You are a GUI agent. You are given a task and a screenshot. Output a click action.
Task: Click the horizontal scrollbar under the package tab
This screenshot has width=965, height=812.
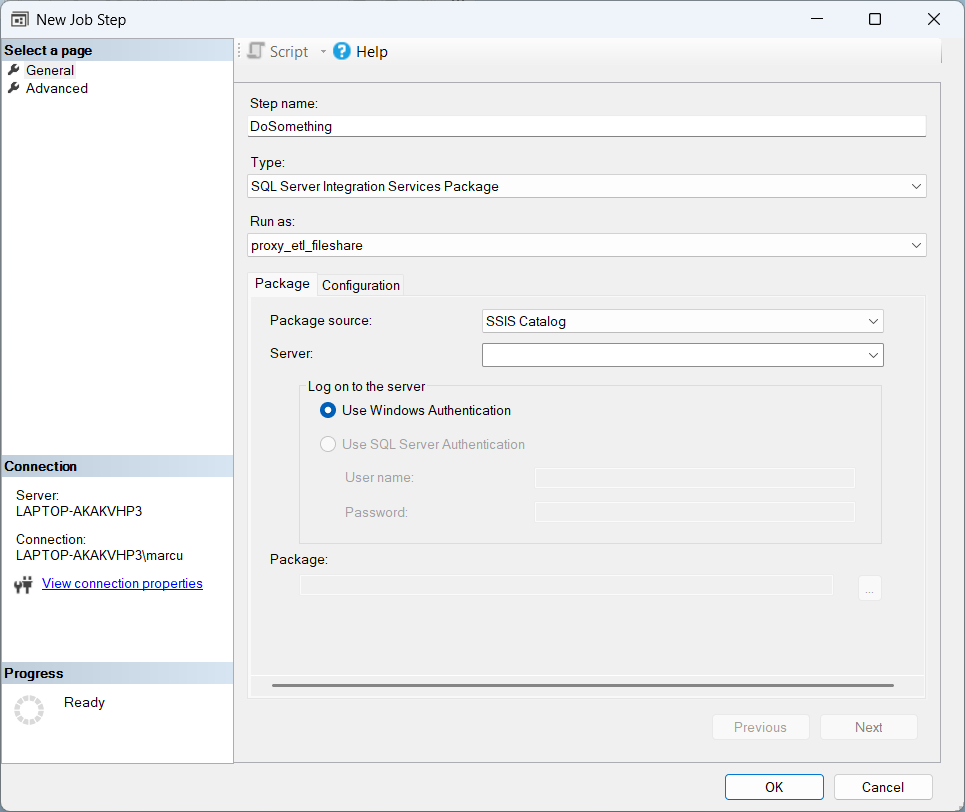pyautogui.click(x=582, y=685)
